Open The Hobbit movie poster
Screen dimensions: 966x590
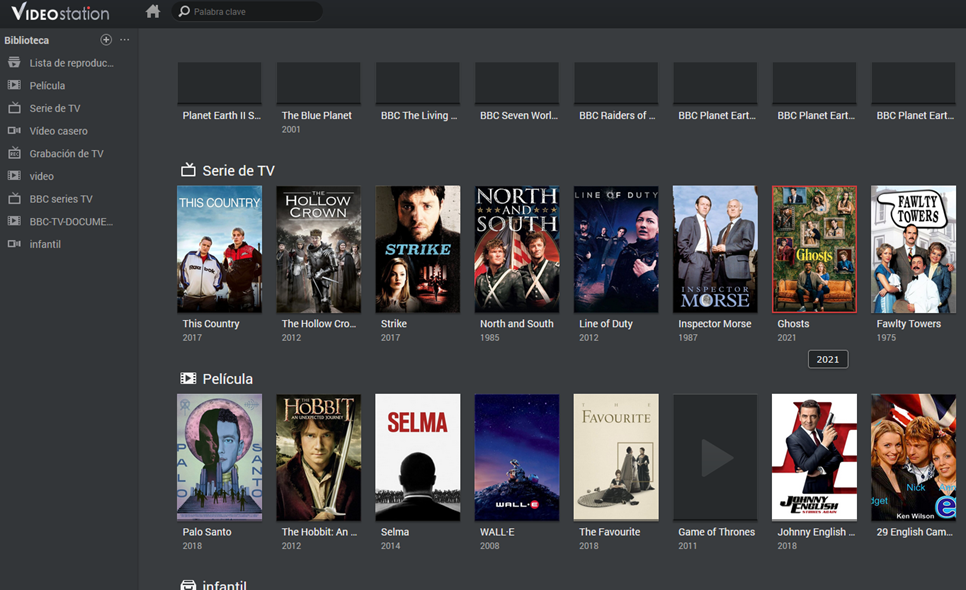tap(319, 457)
